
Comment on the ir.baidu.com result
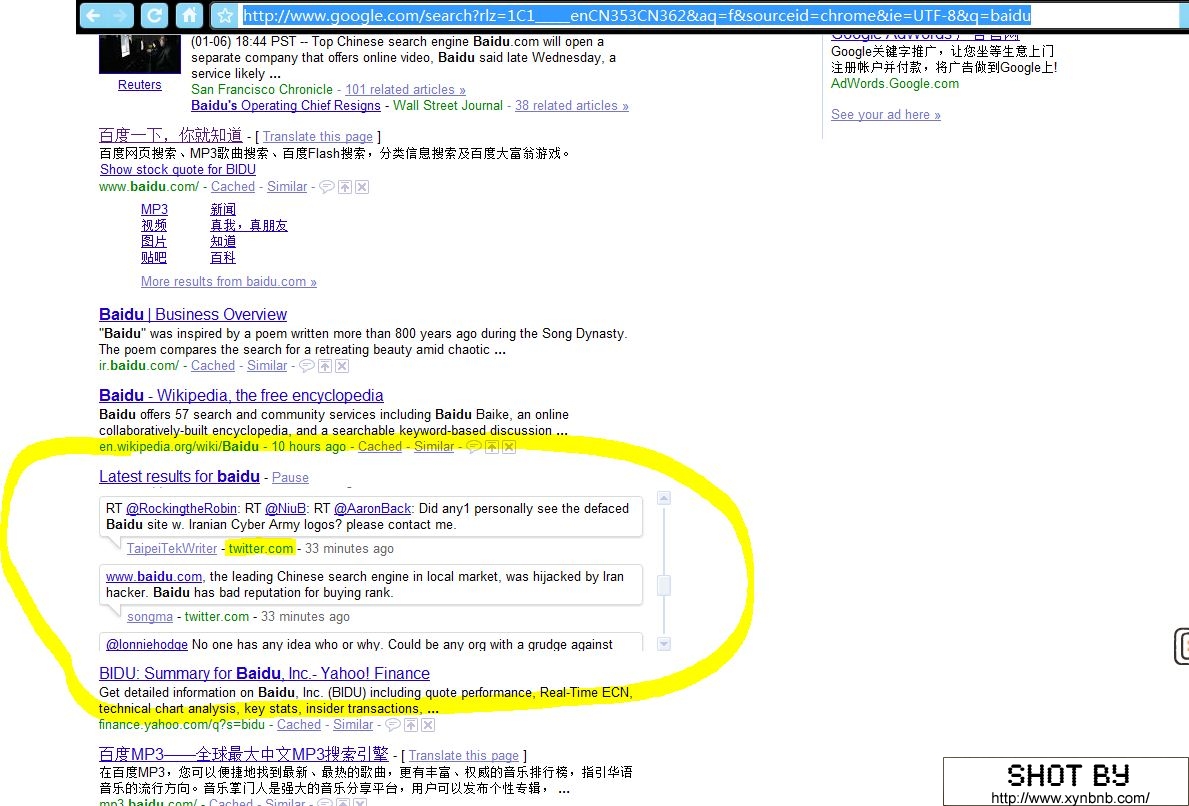[306, 365]
